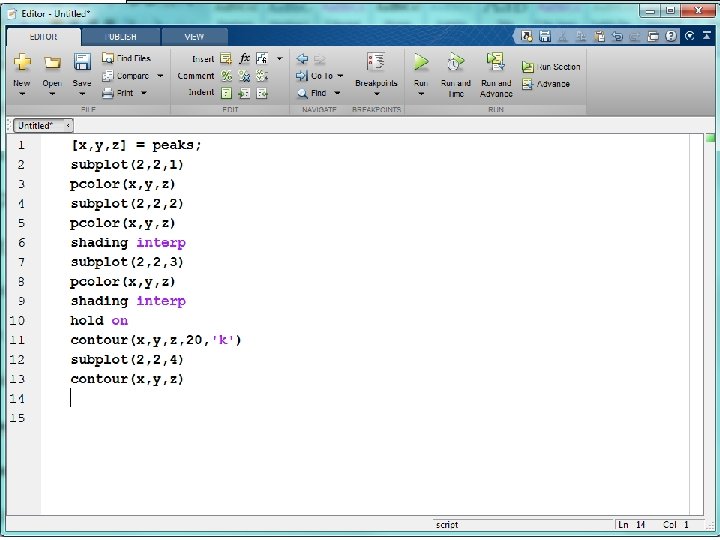
Task: Click the Run Section label
Action: tap(558, 67)
